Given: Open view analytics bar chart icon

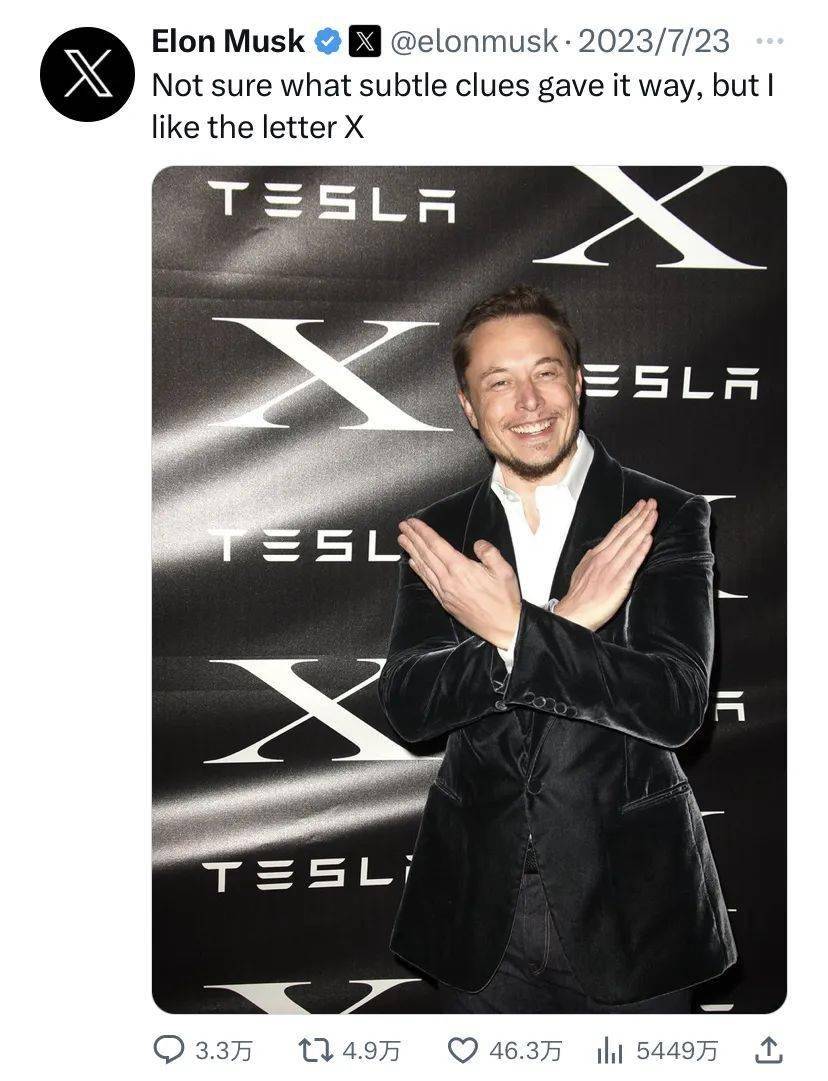Looking at the screenshot, I should [609, 1050].
